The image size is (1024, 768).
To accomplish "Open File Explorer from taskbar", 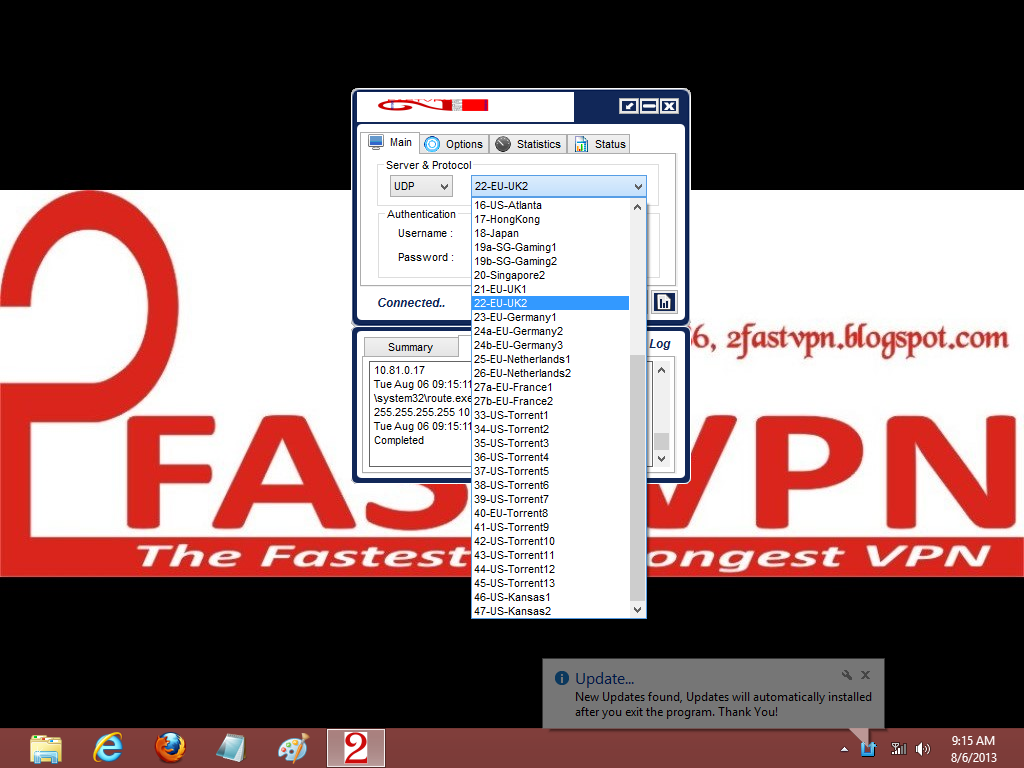I will [x=46, y=748].
